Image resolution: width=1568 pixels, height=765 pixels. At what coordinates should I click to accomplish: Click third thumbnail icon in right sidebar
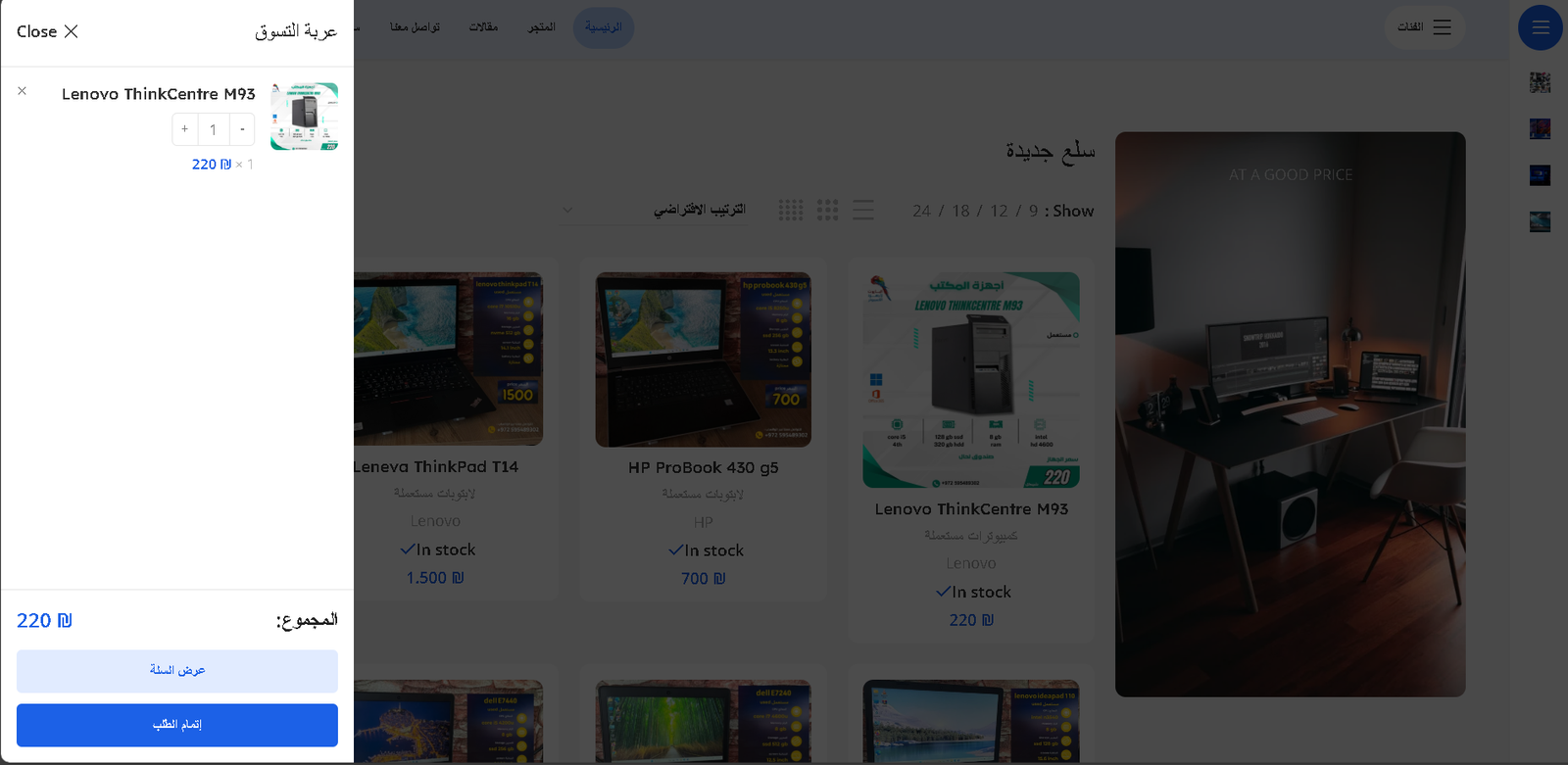click(x=1541, y=175)
